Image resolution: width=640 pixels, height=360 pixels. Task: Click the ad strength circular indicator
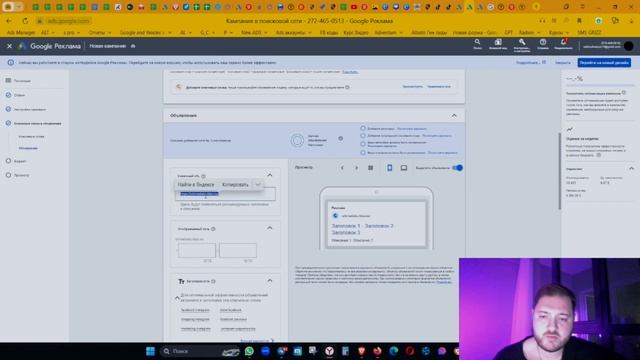297,140
